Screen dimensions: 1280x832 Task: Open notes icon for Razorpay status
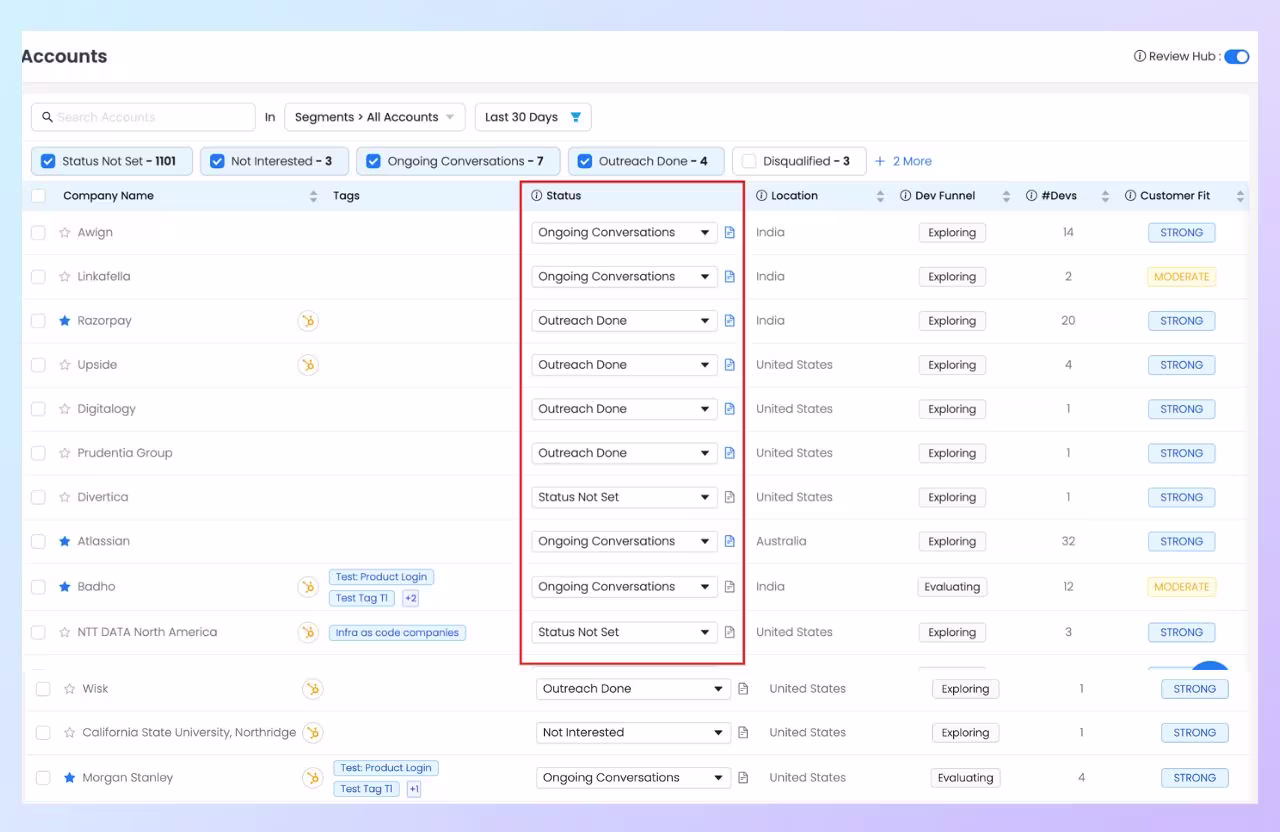730,321
